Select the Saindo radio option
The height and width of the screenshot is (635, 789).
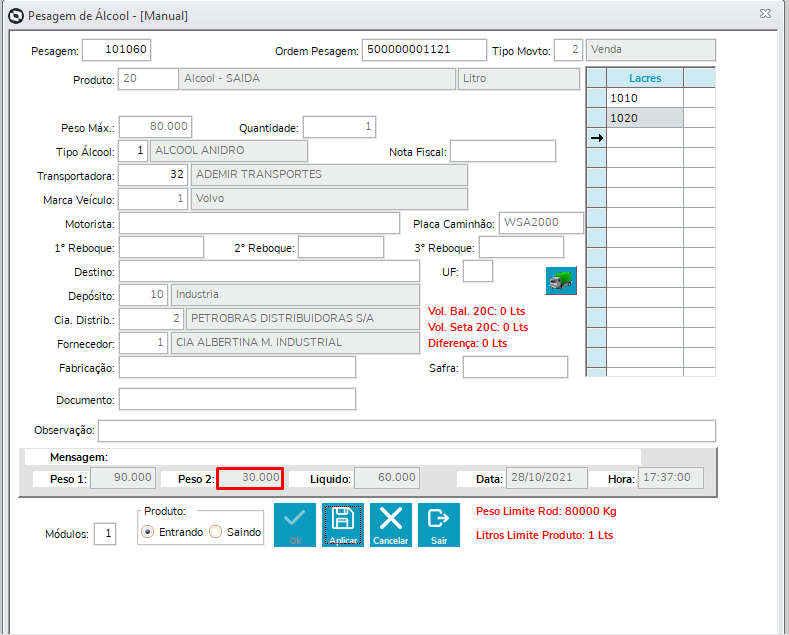(x=235, y=532)
